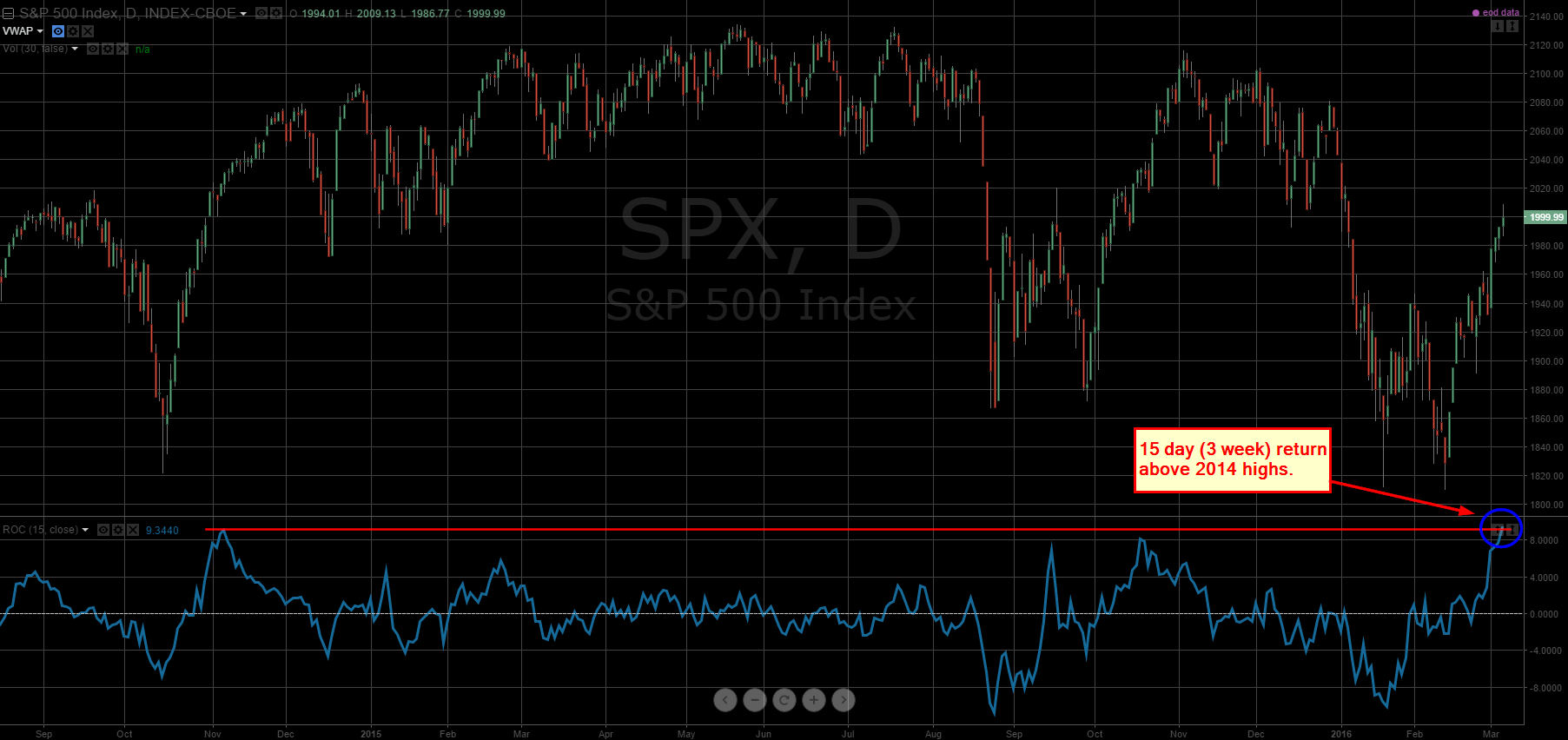Move the main pane down with arrow icon
This screenshot has width=1568, height=740.
pos(1498,26)
